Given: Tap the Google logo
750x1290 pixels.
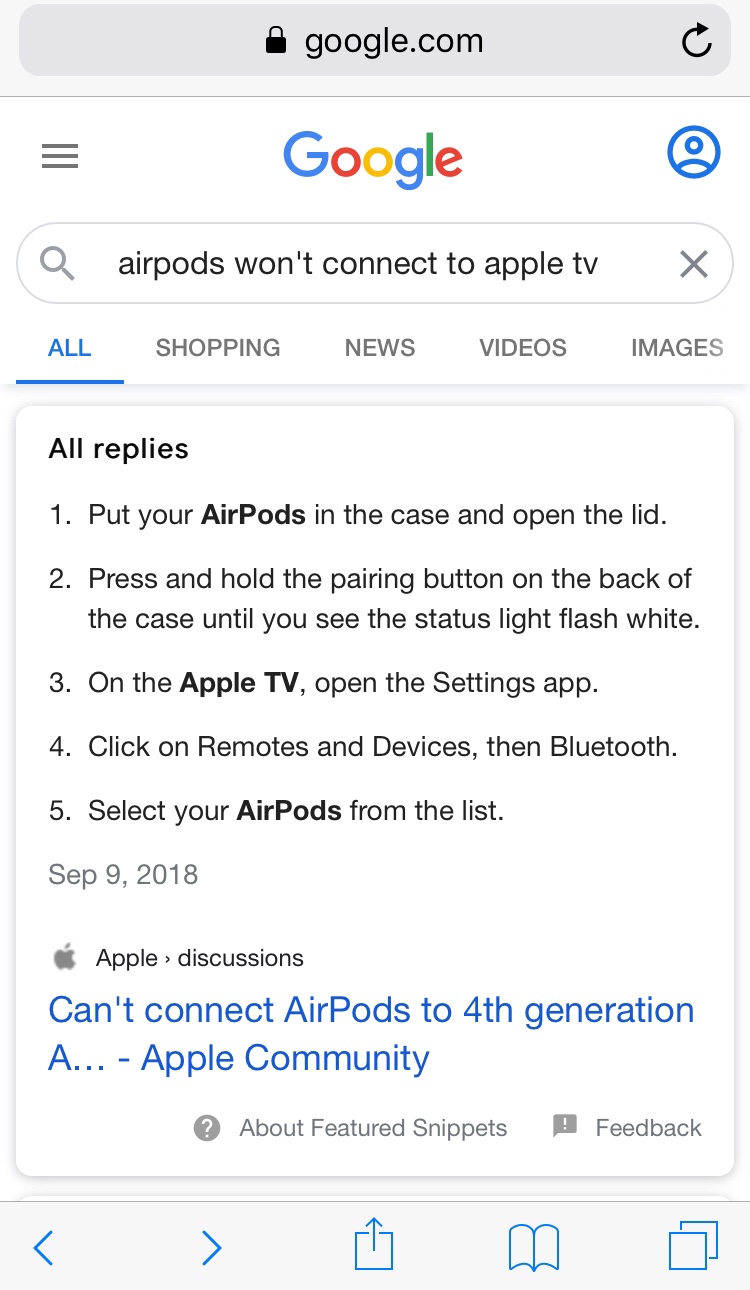Looking at the screenshot, I should [373, 158].
